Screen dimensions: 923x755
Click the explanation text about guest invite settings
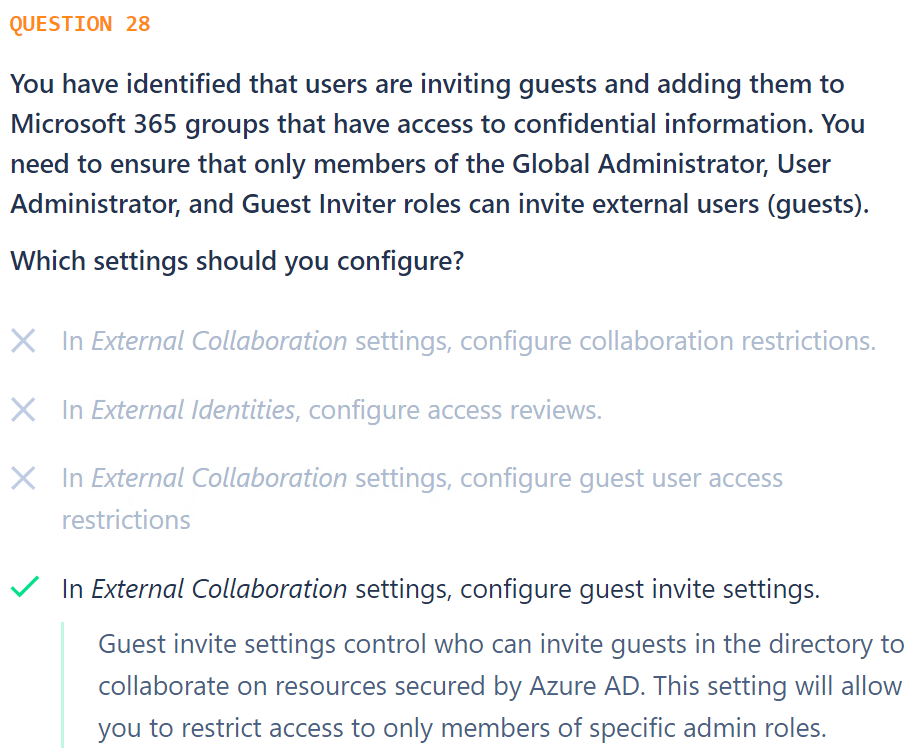tap(501, 686)
